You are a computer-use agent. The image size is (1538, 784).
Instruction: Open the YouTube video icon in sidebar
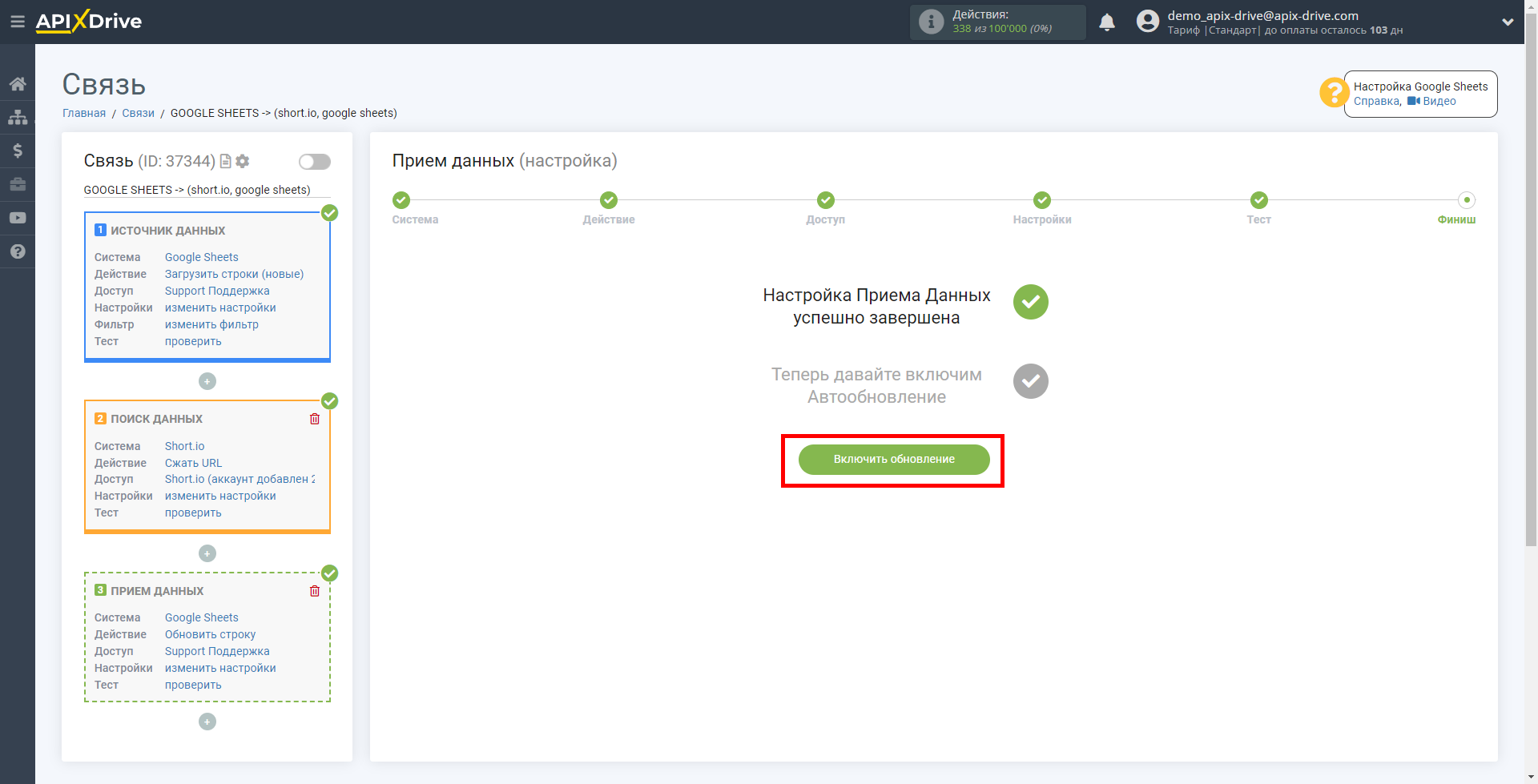coord(18,218)
